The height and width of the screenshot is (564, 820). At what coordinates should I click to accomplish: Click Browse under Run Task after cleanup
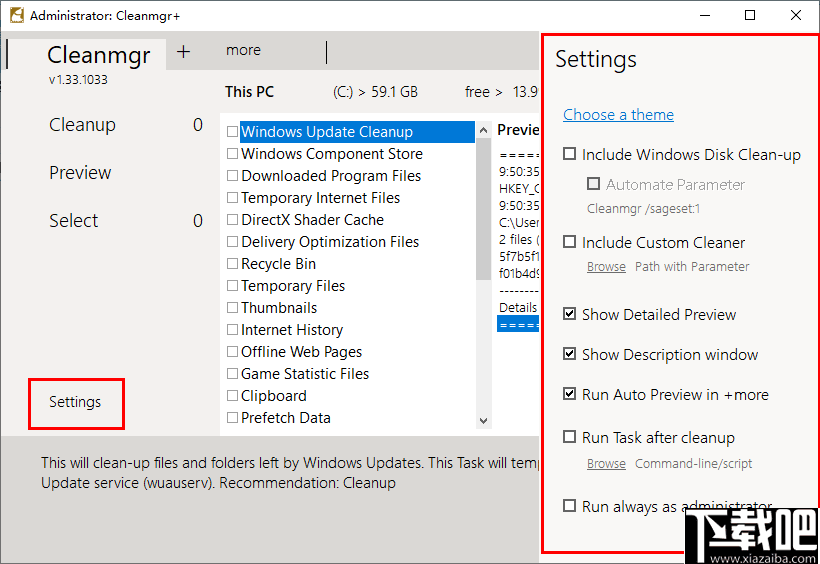click(x=606, y=464)
